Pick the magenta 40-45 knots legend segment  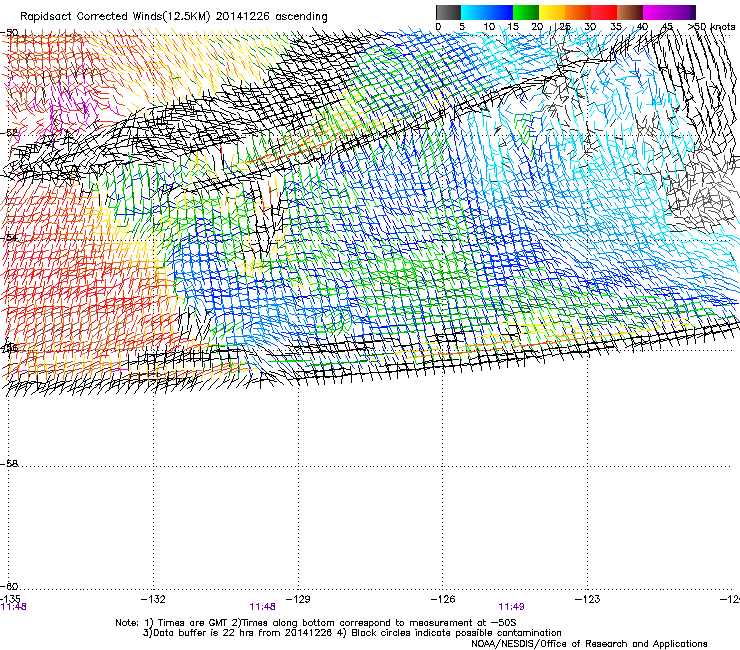tap(656, 12)
